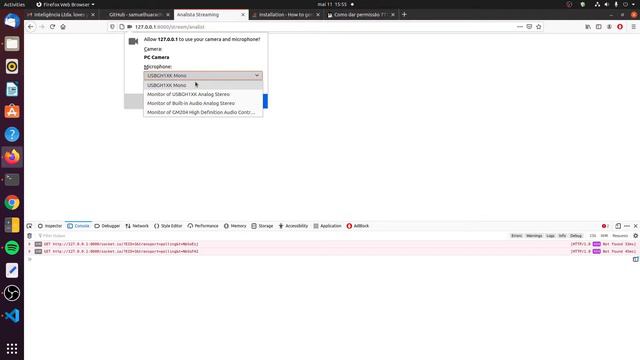The height and width of the screenshot is (360, 640).
Task: Open Network panel in DevTools
Action: (x=137, y=226)
